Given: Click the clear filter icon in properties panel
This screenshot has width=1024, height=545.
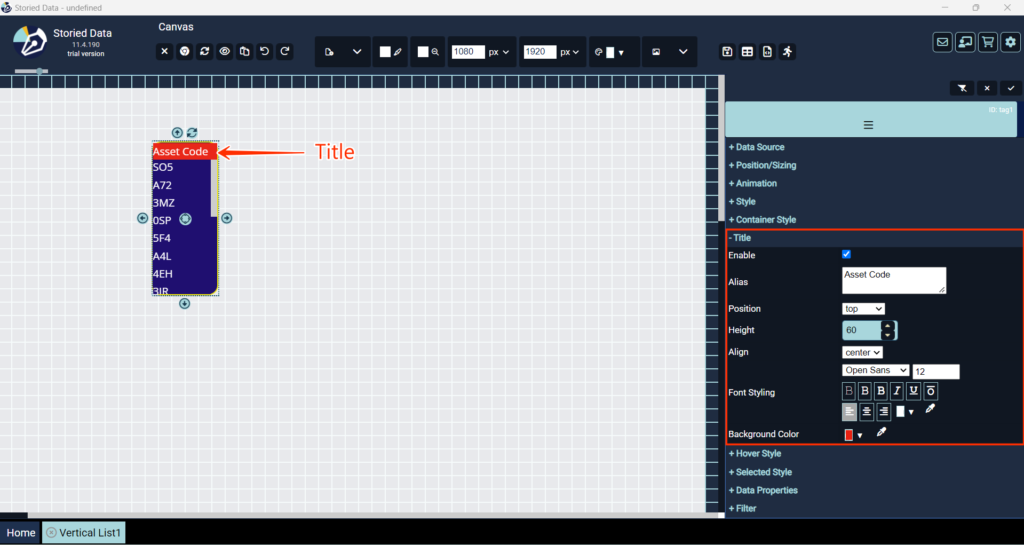Looking at the screenshot, I should tap(962, 88).
